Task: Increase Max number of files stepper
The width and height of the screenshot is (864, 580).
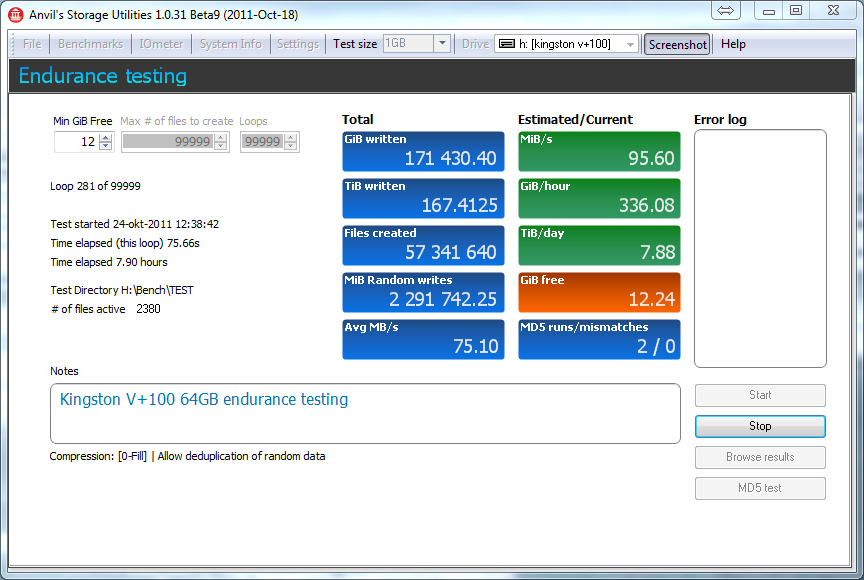Action: (221, 138)
